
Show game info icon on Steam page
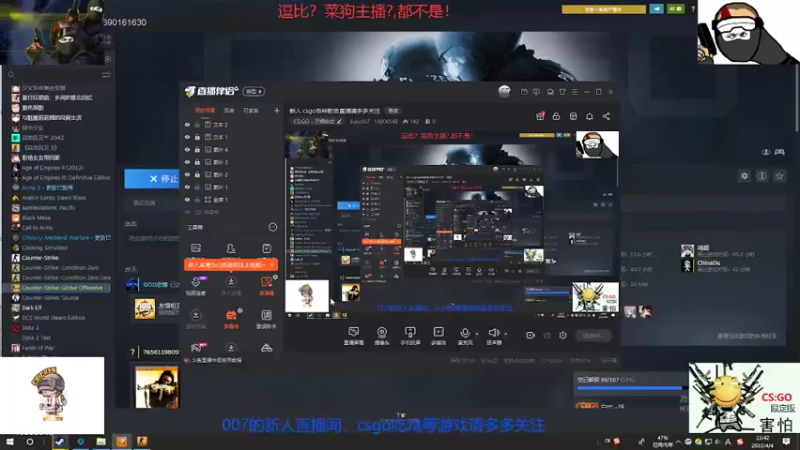(x=762, y=176)
